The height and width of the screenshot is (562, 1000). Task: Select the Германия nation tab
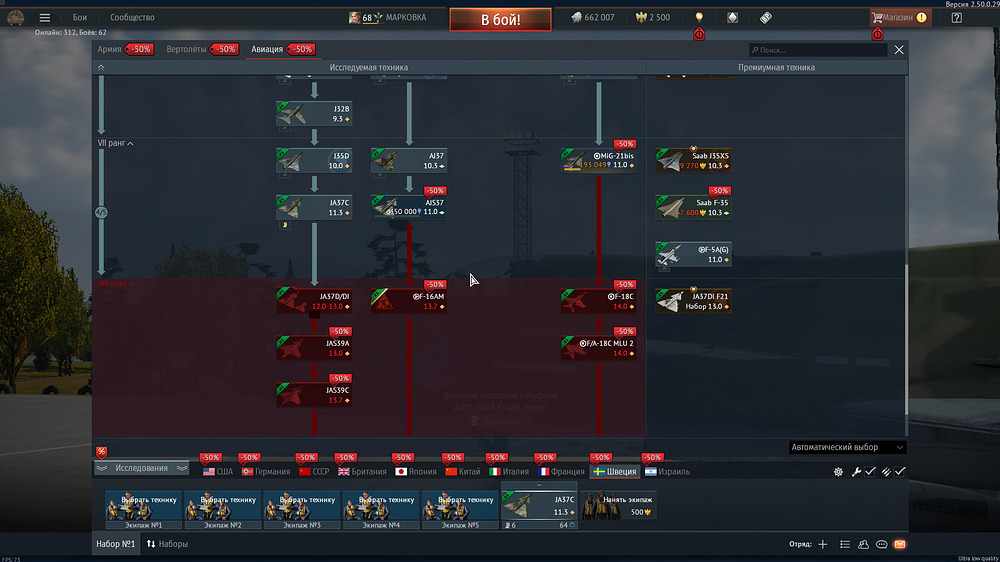tap(265, 471)
